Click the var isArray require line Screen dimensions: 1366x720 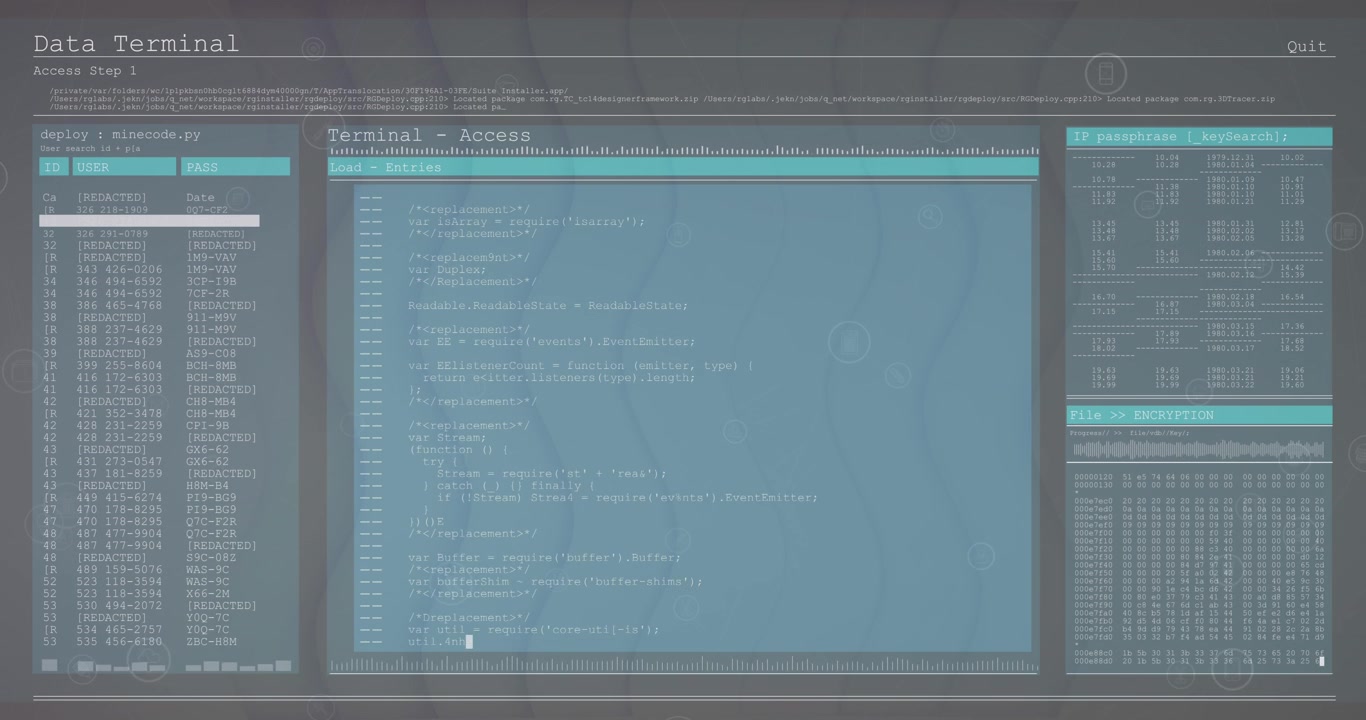point(526,222)
